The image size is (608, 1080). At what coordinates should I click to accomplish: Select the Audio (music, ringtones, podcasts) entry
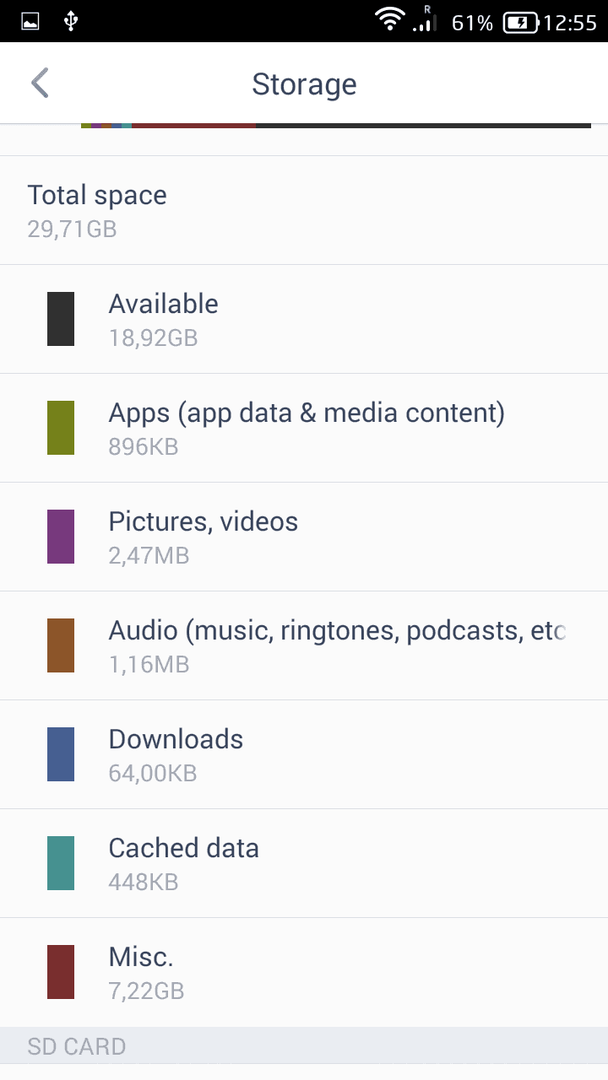pos(304,645)
